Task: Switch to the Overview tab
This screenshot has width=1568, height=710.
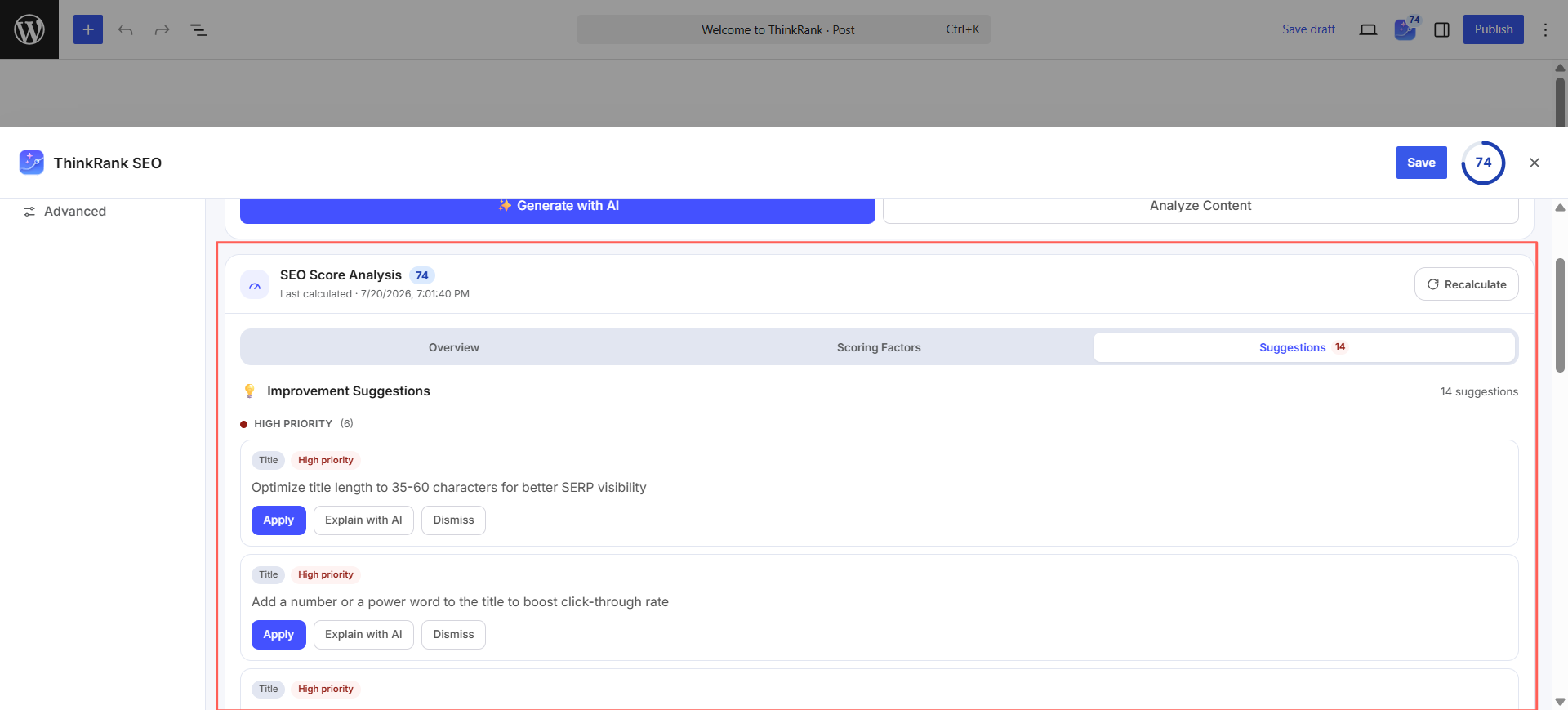Action: 454,347
